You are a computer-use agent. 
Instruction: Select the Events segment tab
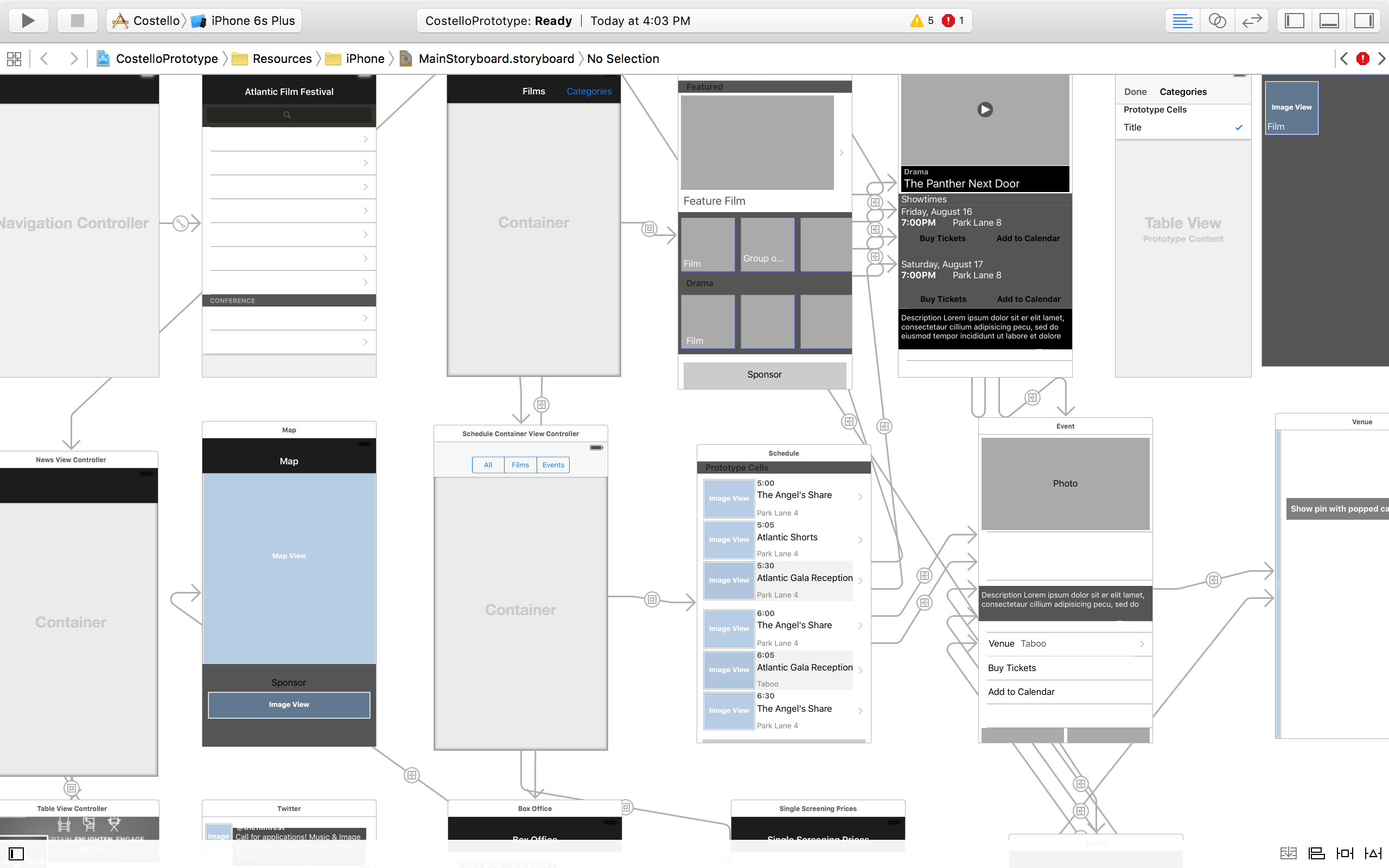pyautogui.click(x=553, y=465)
